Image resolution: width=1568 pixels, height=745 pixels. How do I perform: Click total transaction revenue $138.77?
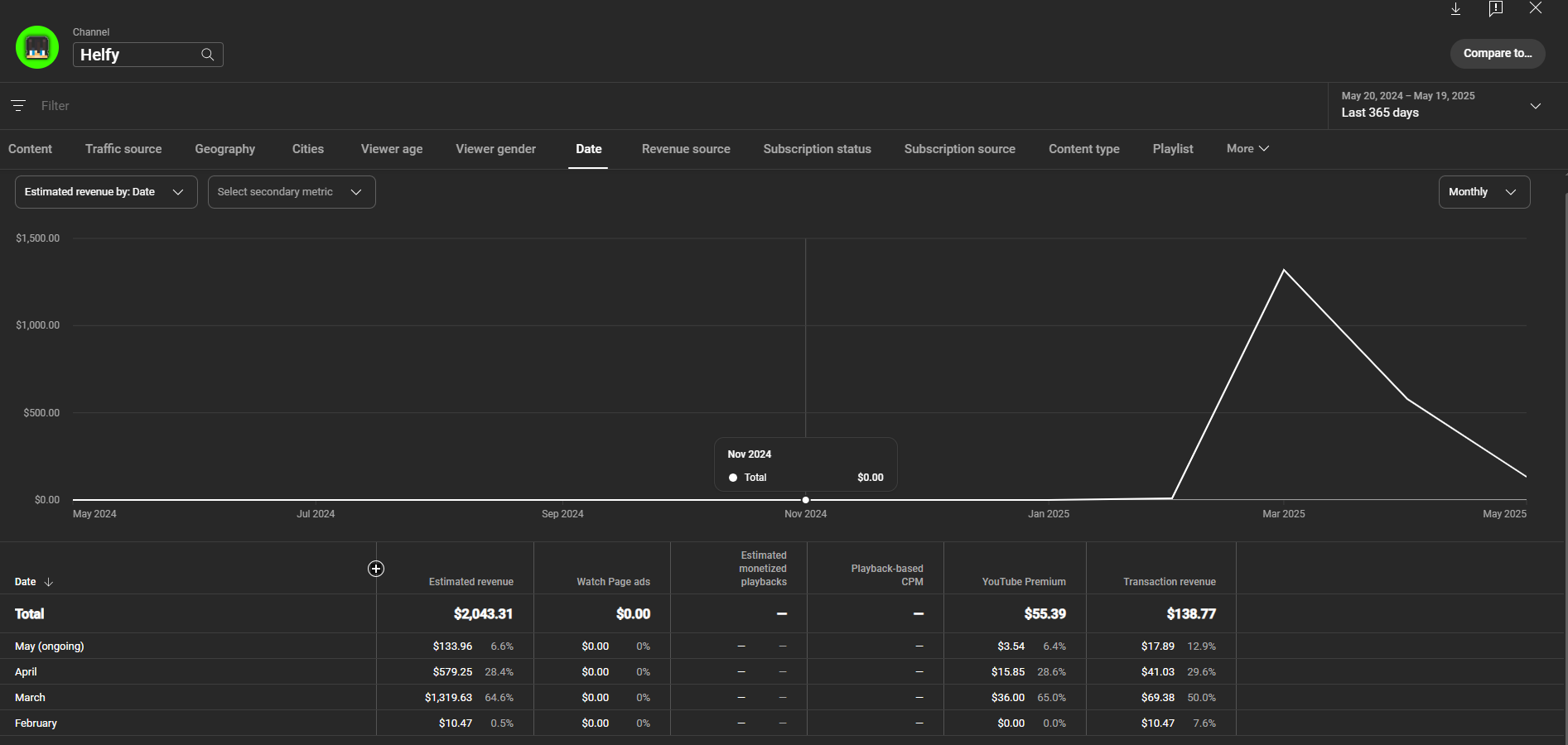tap(1191, 614)
